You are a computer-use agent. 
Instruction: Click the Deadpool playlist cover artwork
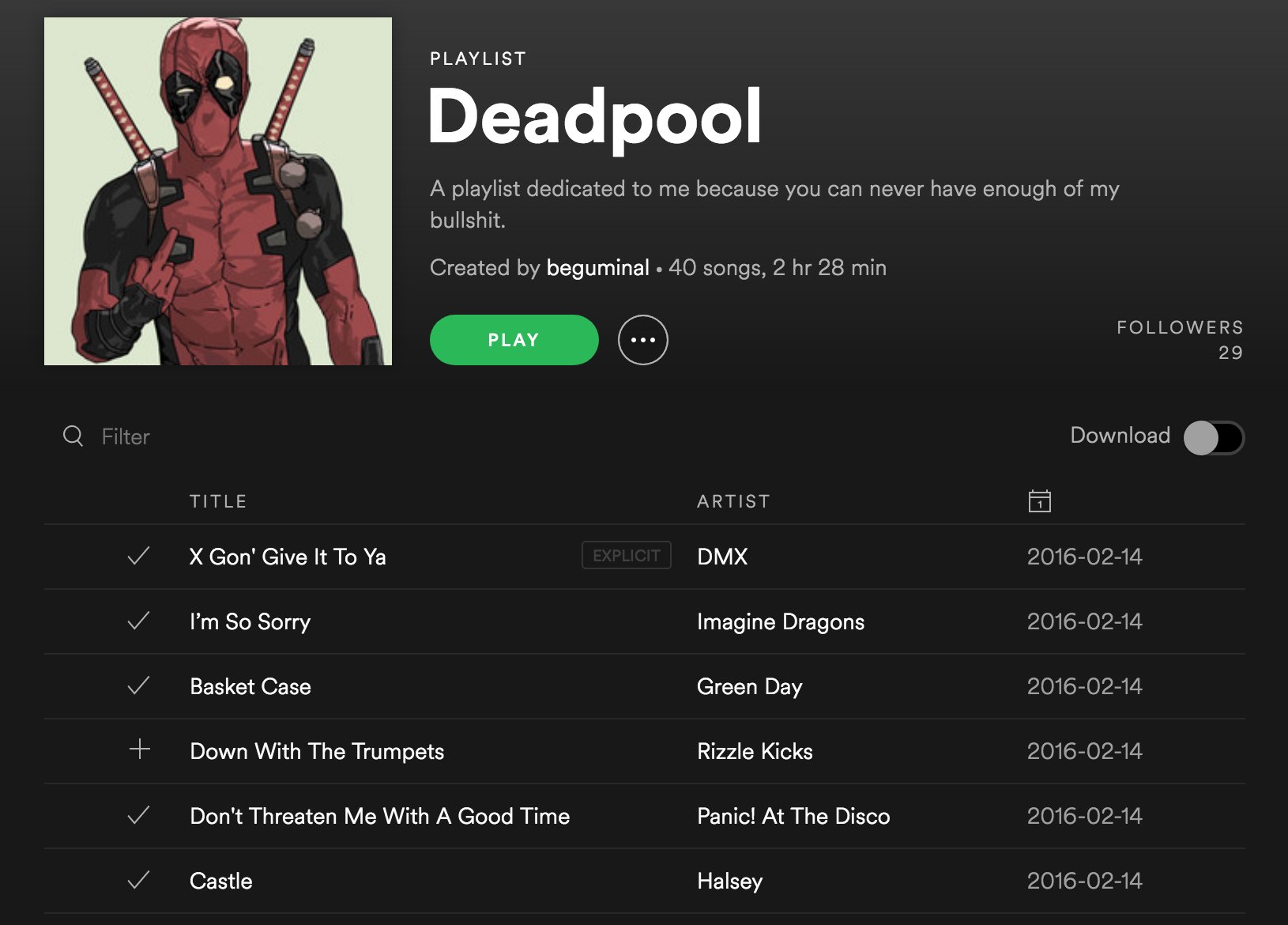(x=218, y=191)
